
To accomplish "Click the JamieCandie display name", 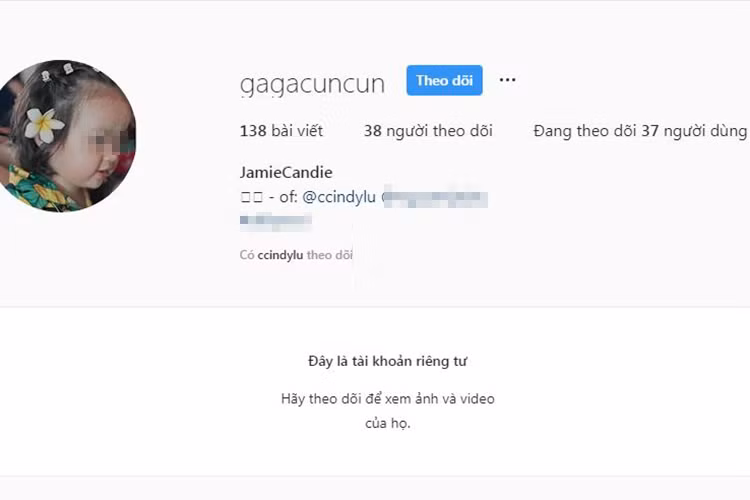I will click(x=286, y=172).
